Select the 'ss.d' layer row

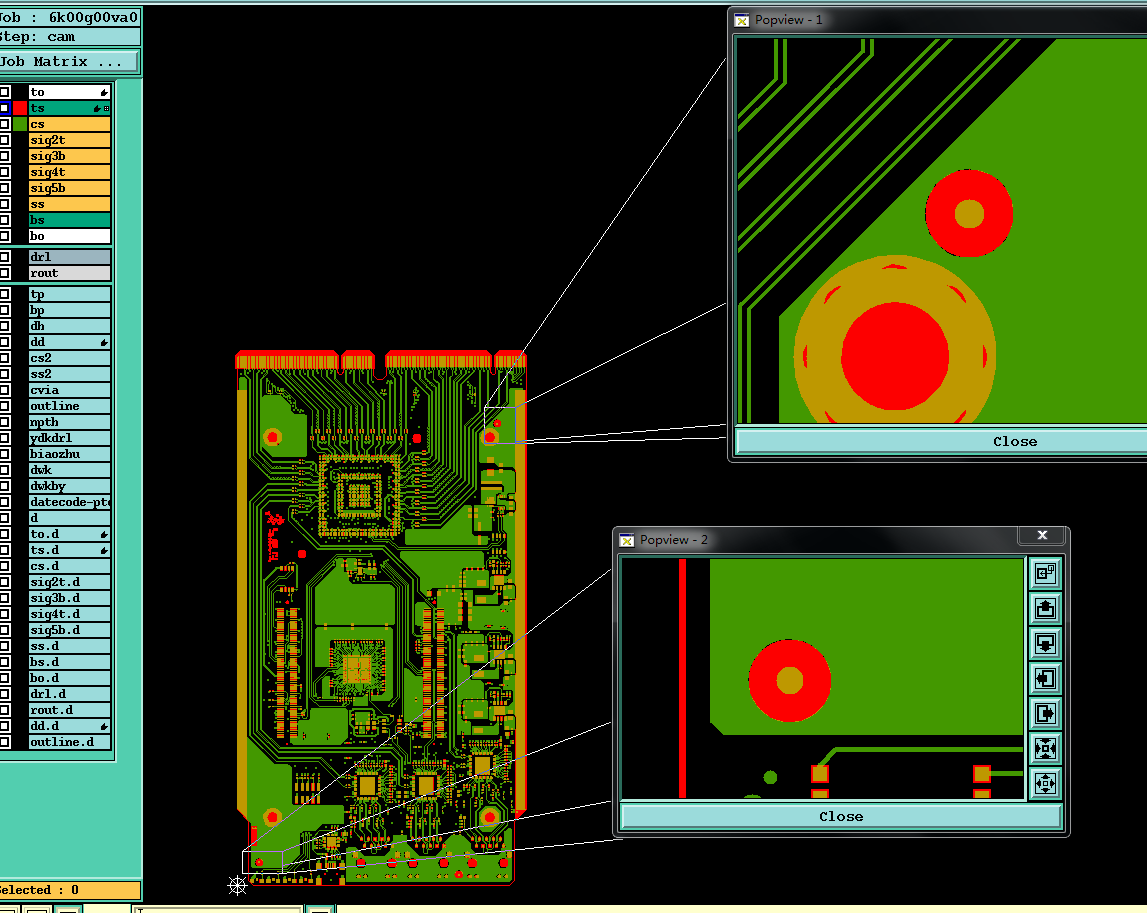(69, 646)
